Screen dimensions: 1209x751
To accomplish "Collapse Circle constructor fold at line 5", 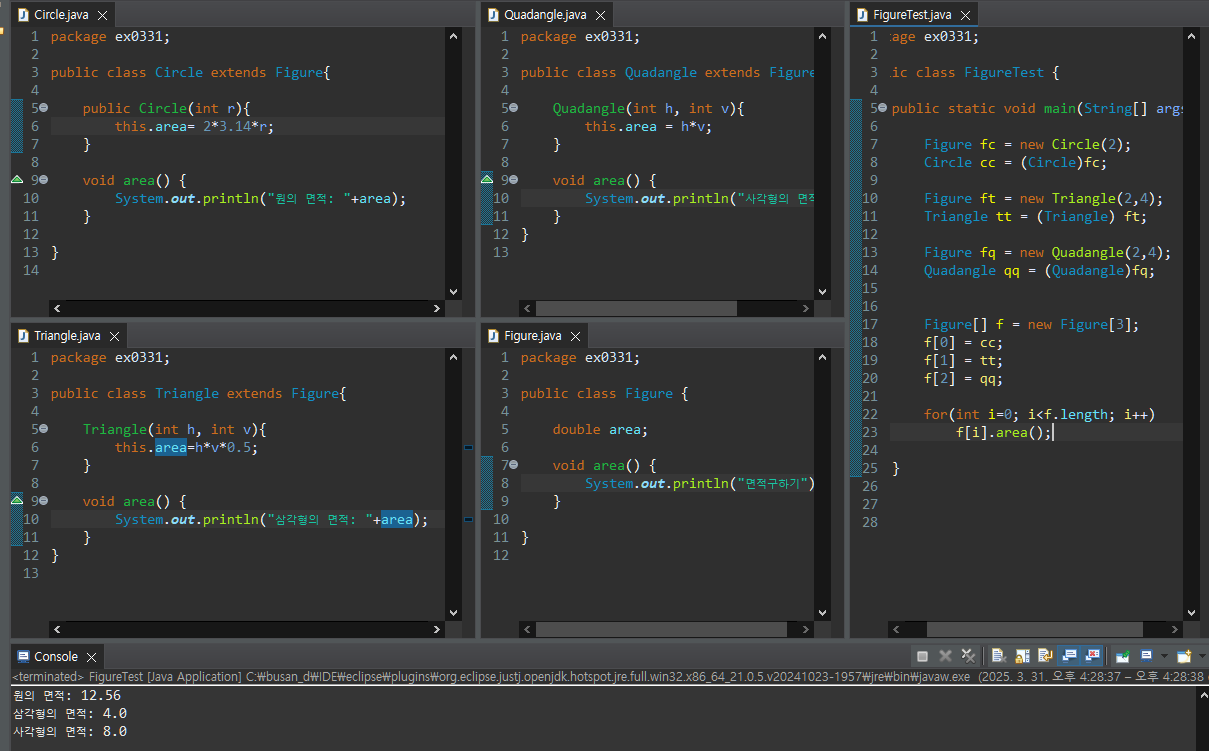I will click(x=44, y=108).
